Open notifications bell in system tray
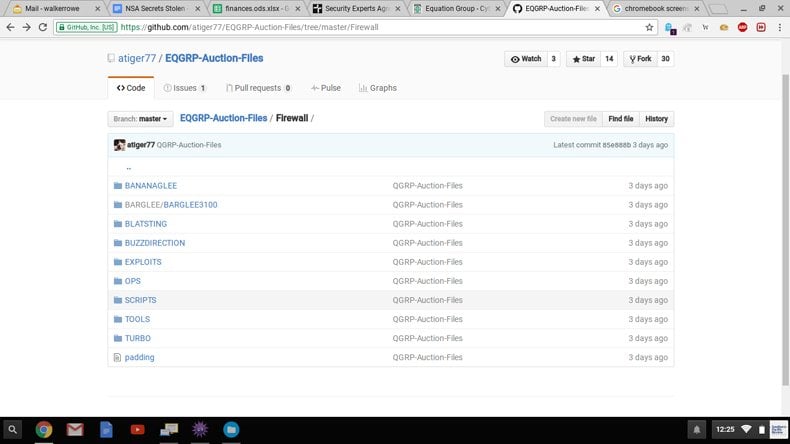790x444 pixels. 697,430
